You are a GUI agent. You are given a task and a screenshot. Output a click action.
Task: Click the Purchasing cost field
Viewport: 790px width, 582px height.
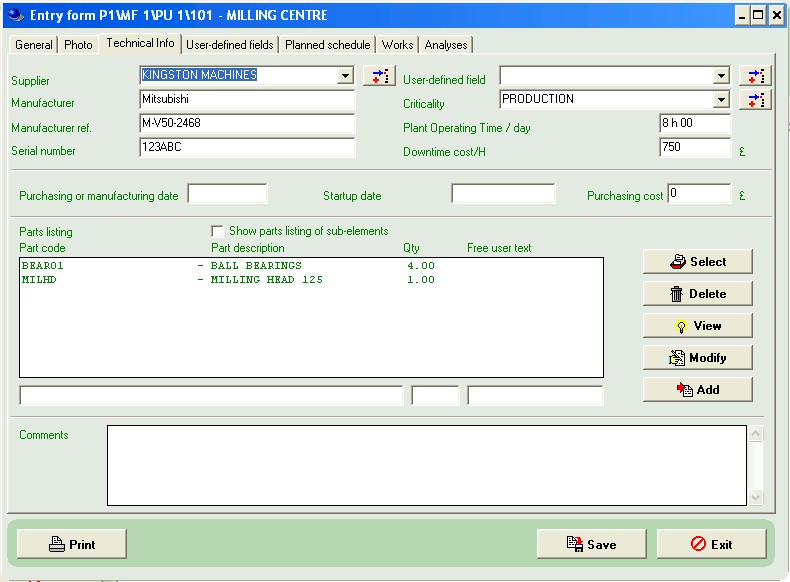699,193
